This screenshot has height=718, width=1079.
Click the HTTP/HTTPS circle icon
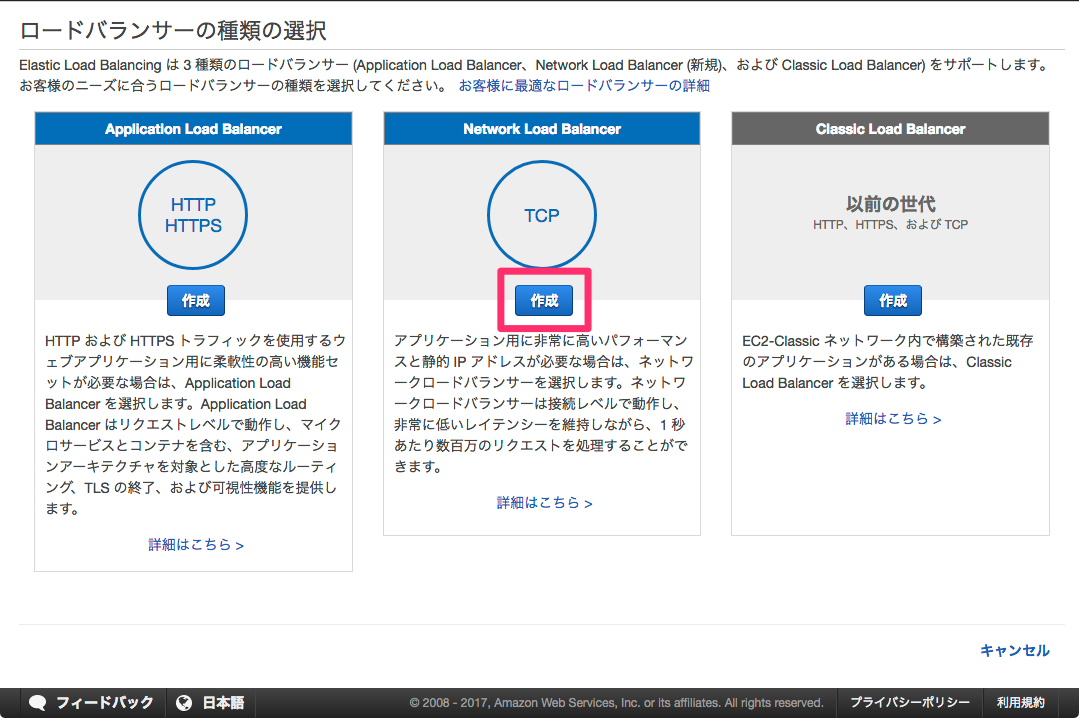tap(193, 215)
